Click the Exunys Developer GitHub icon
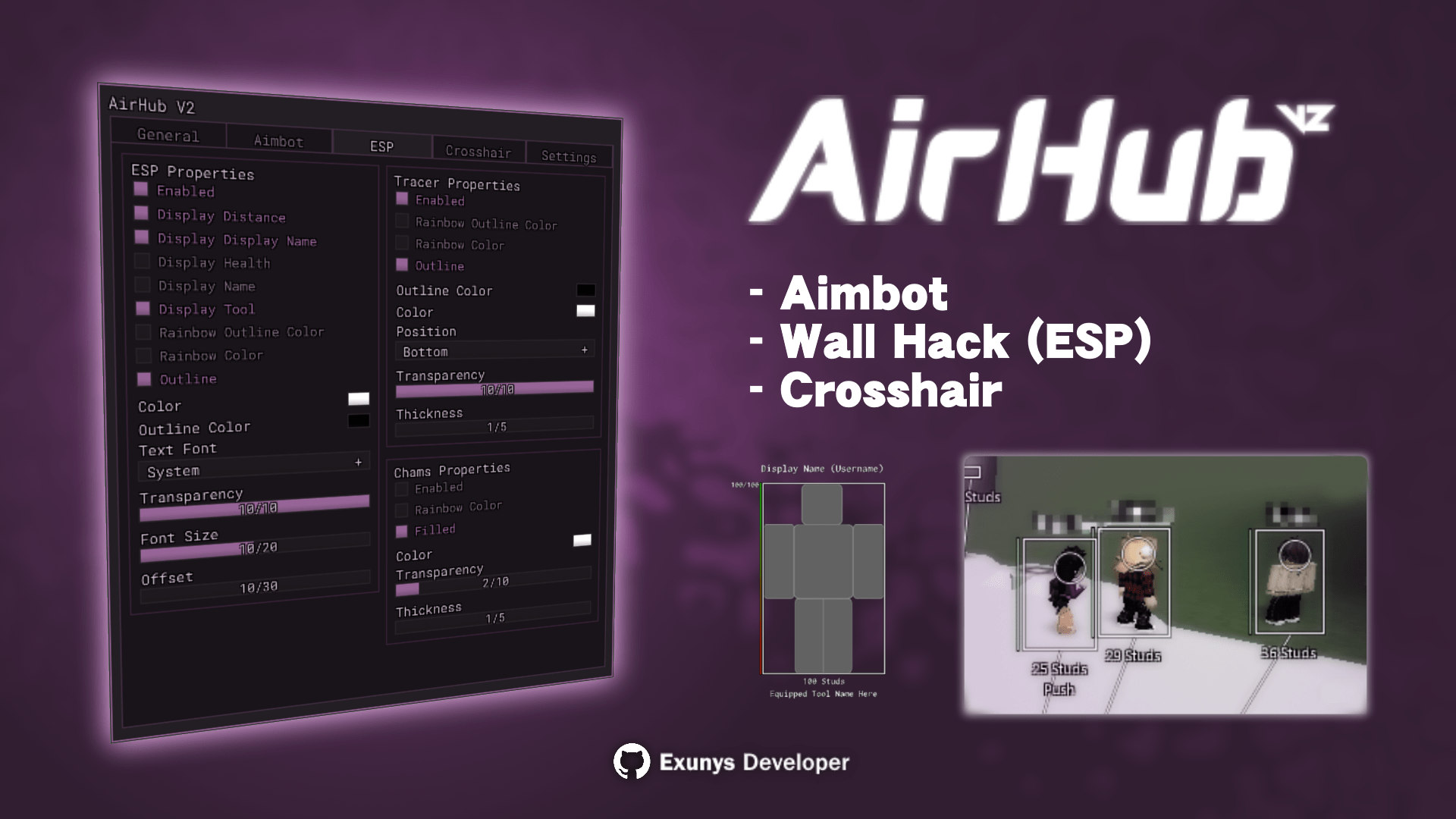 point(629,762)
